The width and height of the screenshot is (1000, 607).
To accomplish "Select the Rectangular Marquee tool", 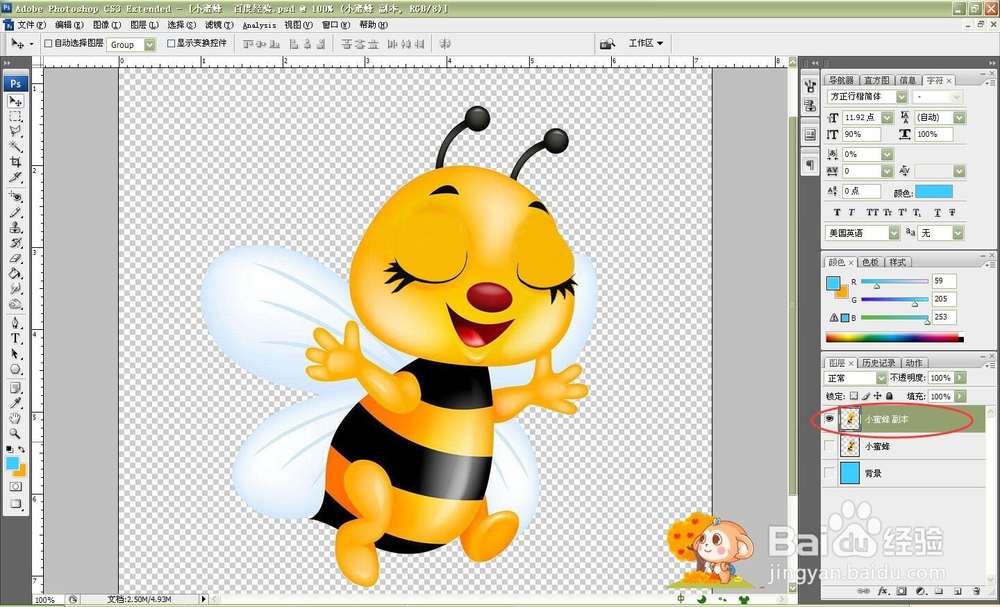I will click(15, 117).
